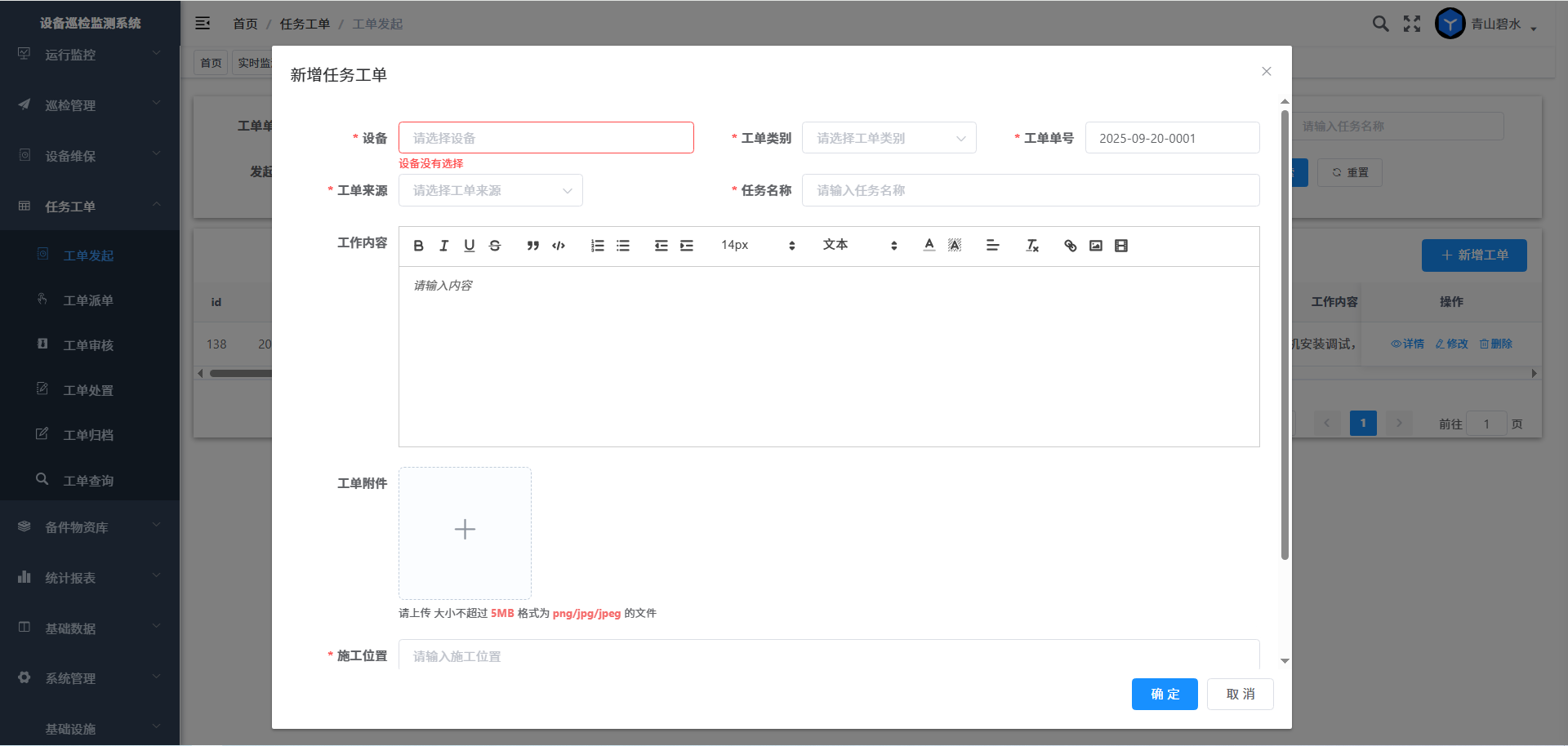The height and width of the screenshot is (746, 1568).
Task: Insert an image into work content
Action: (x=1096, y=246)
